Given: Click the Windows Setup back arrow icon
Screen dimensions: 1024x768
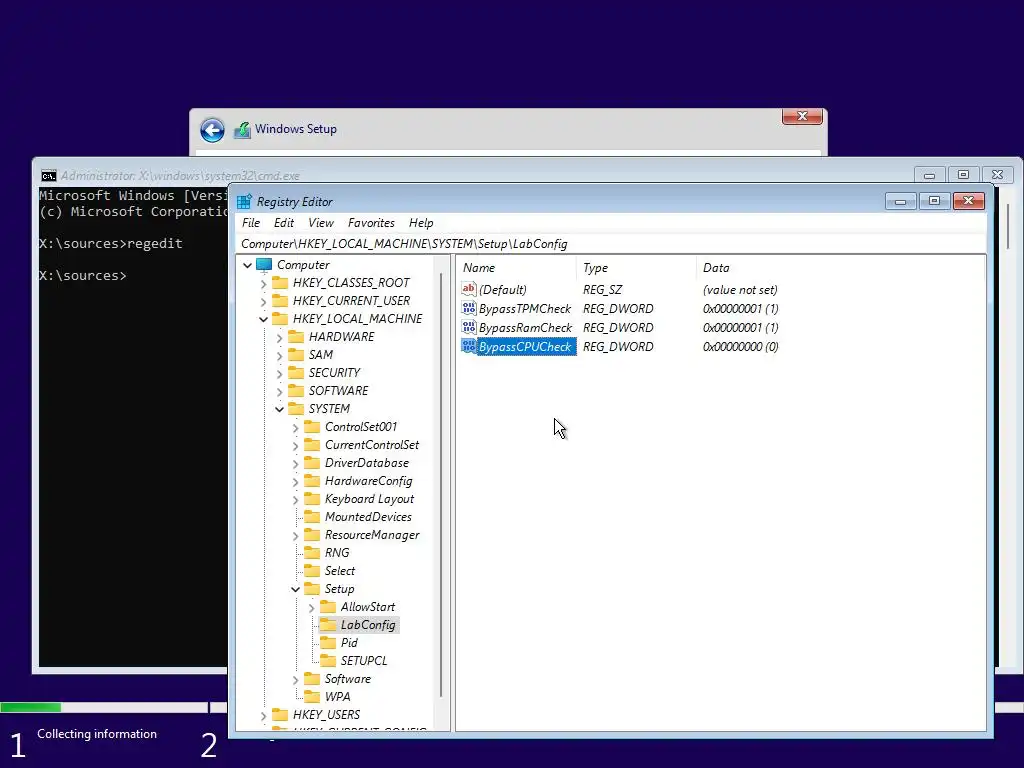Looking at the screenshot, I should [212, 130].
